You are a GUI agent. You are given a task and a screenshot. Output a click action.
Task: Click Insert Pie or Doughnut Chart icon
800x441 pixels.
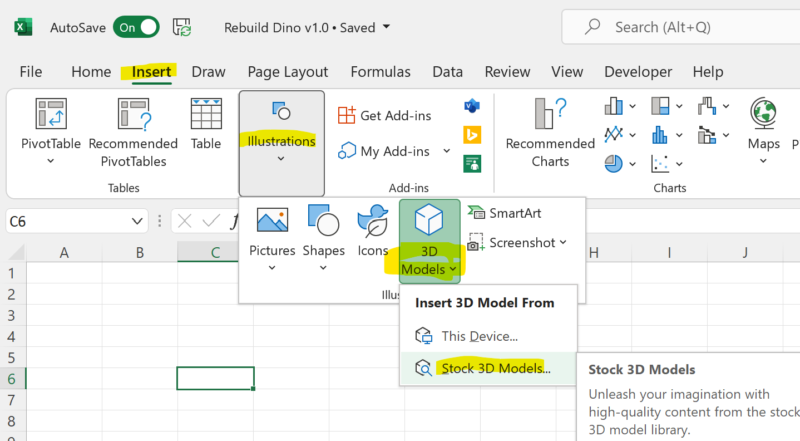click(613, 164)
